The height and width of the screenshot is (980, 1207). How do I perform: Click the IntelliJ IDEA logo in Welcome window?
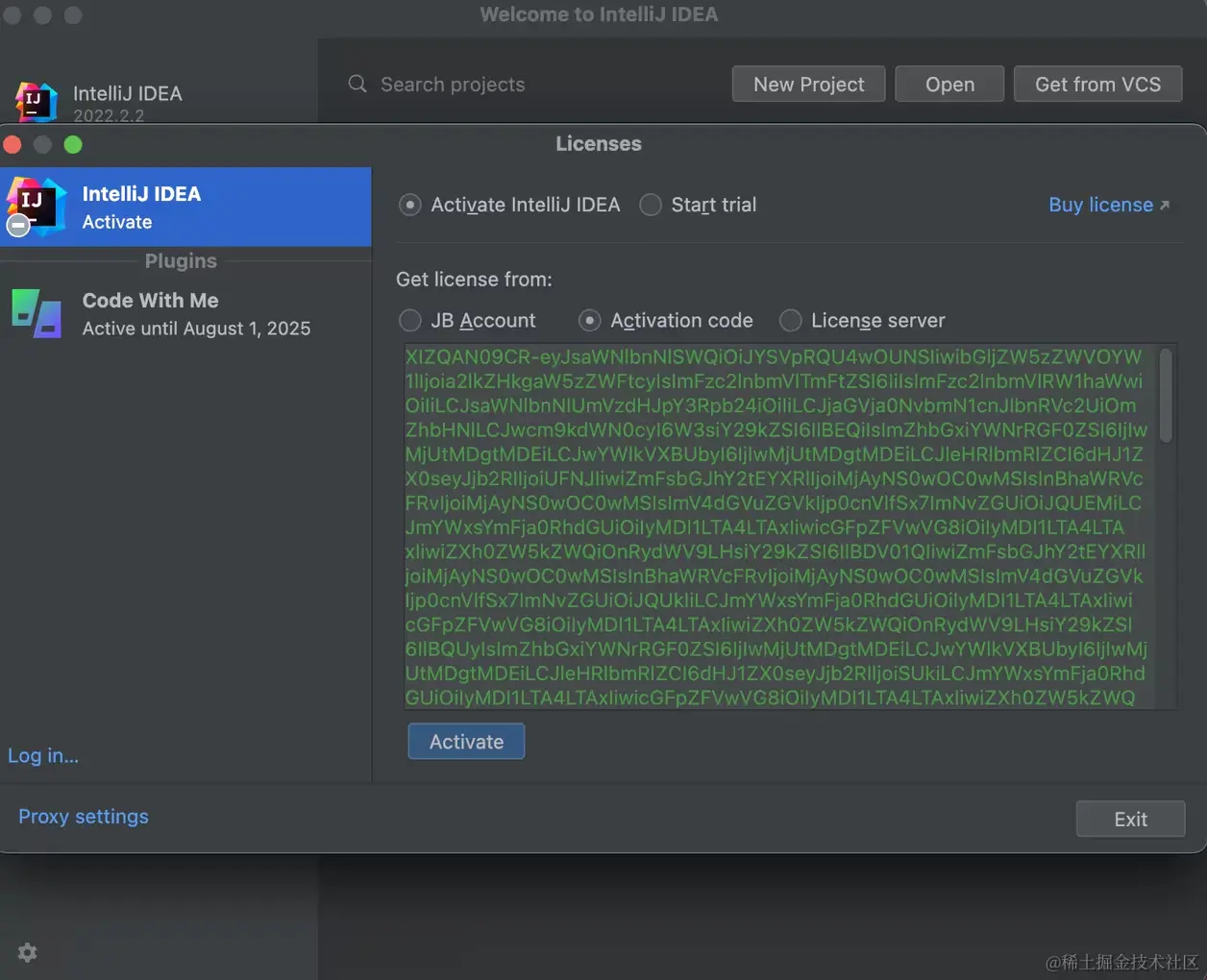coord(37,102)
